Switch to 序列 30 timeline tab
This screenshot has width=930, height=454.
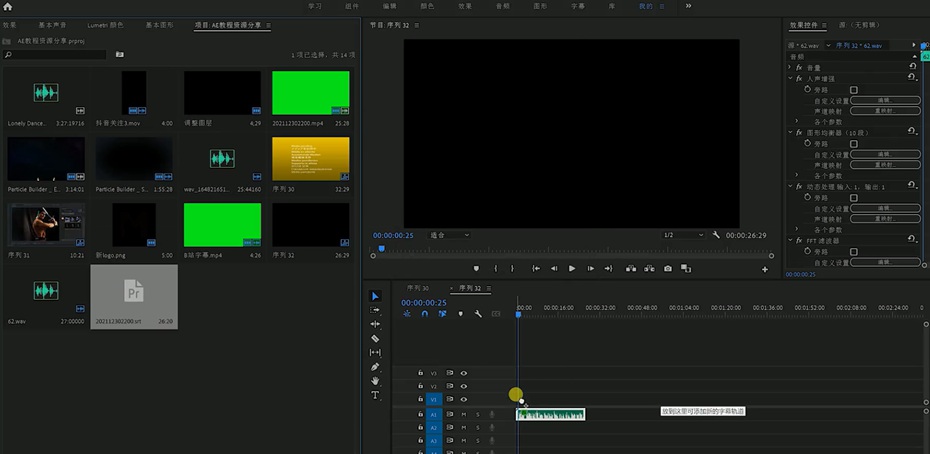click(418, 288)
